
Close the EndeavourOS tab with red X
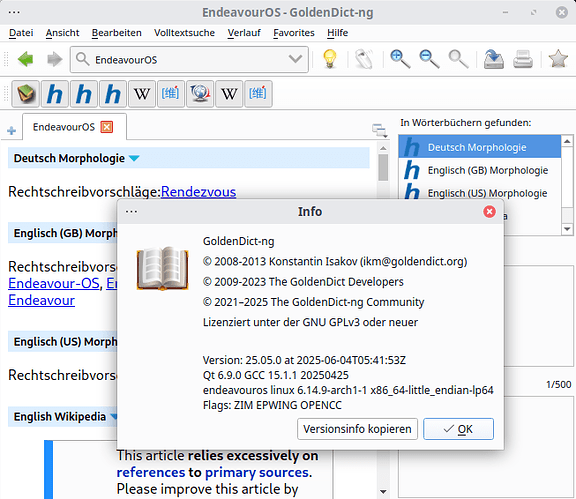coord(107,127)
